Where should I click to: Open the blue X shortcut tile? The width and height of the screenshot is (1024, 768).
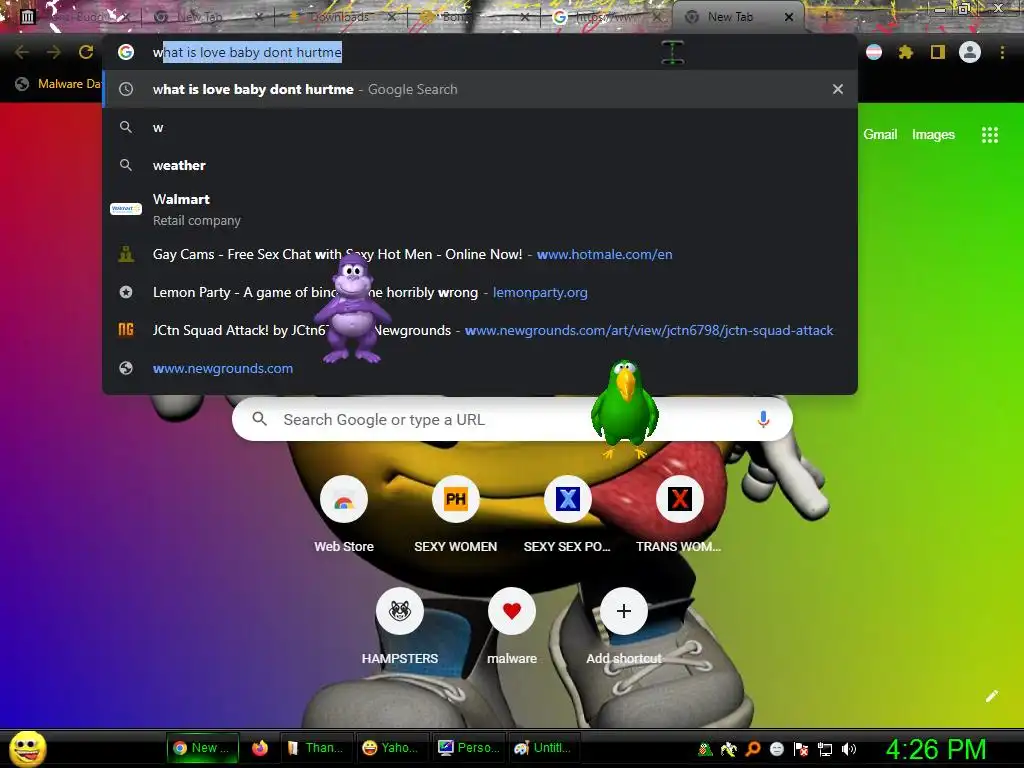pos(568,515)
